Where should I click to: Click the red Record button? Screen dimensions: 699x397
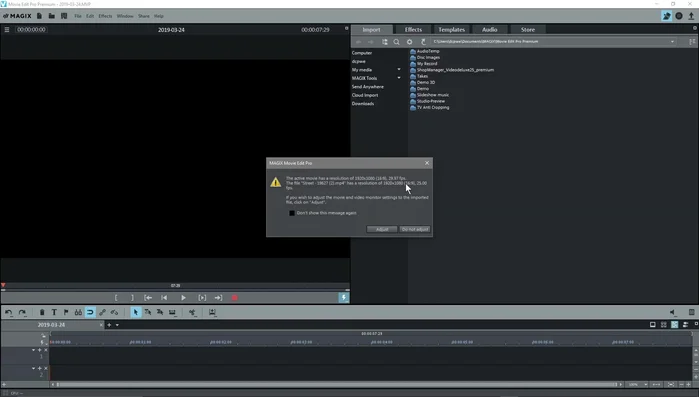click(234, 298)
